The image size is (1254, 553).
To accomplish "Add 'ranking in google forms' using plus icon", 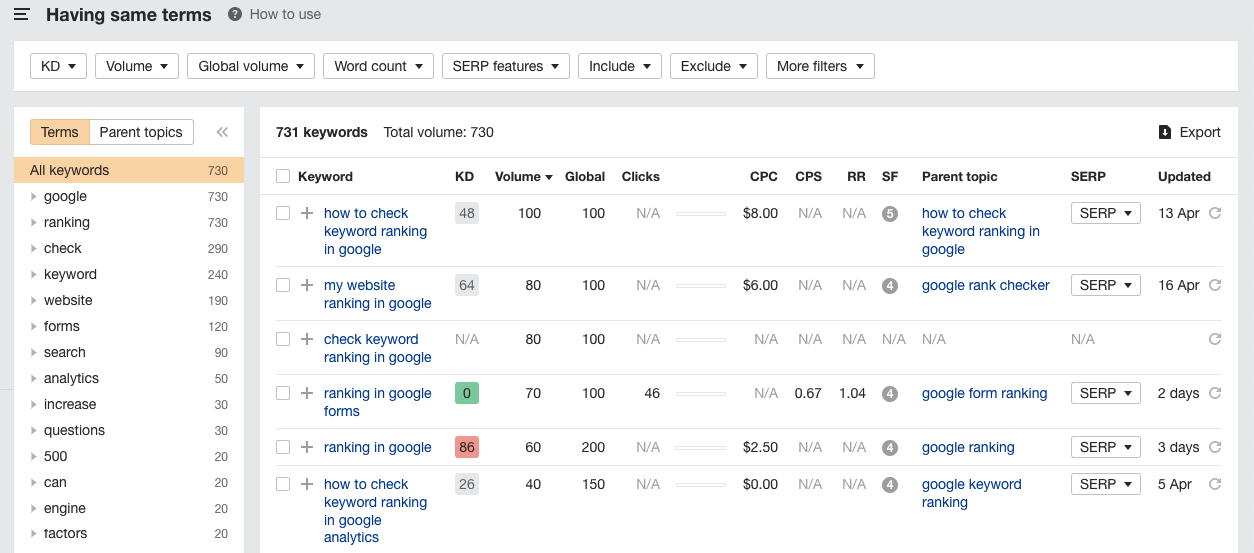I will tap(307, 393).
